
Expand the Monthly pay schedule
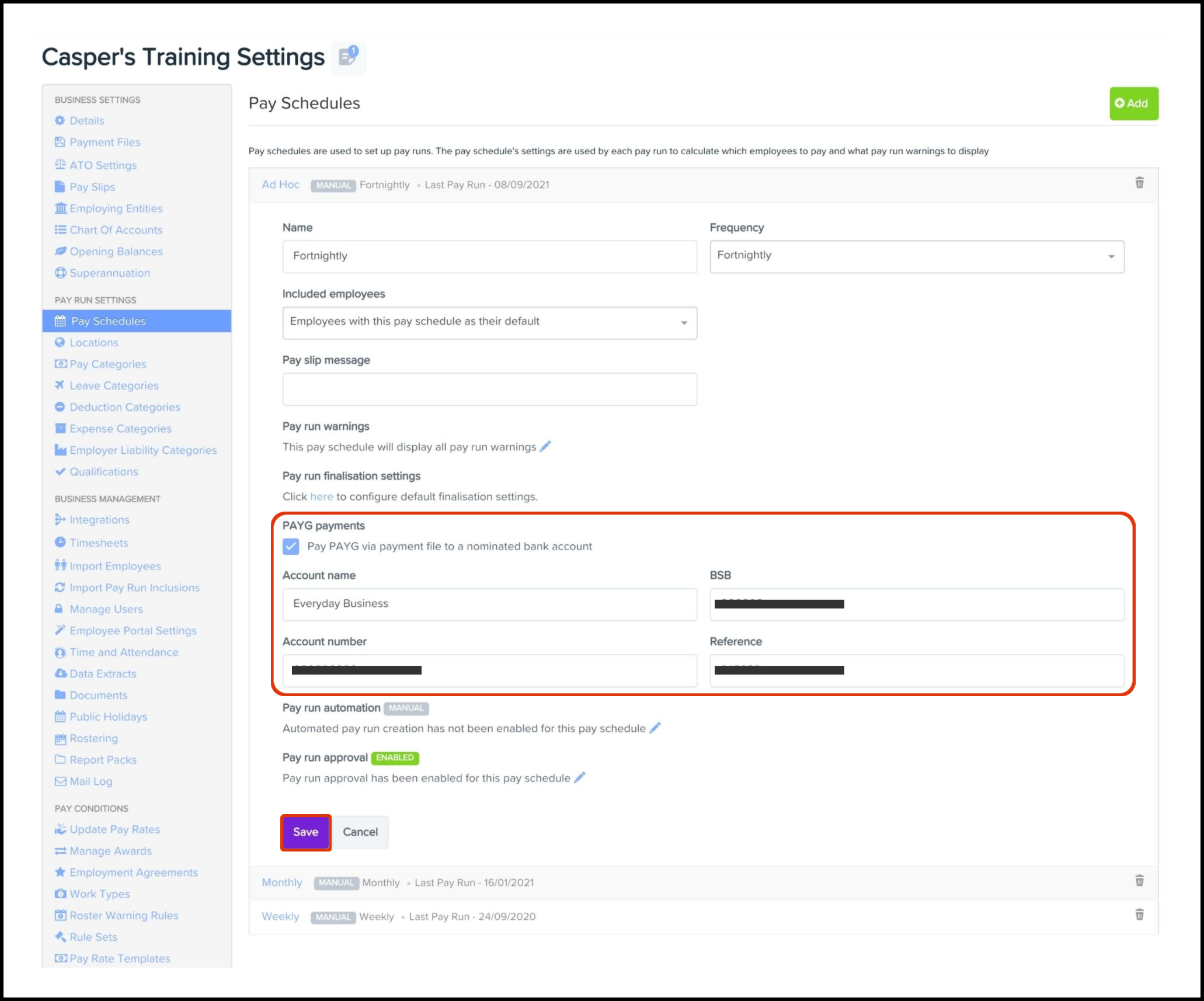click(281, 882)
